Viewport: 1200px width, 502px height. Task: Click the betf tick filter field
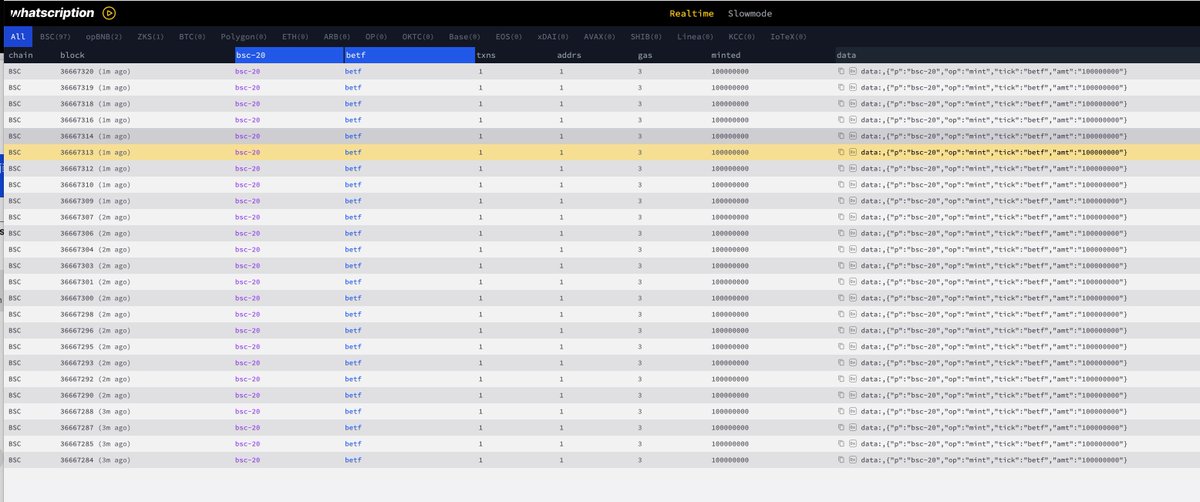point(409,55)
